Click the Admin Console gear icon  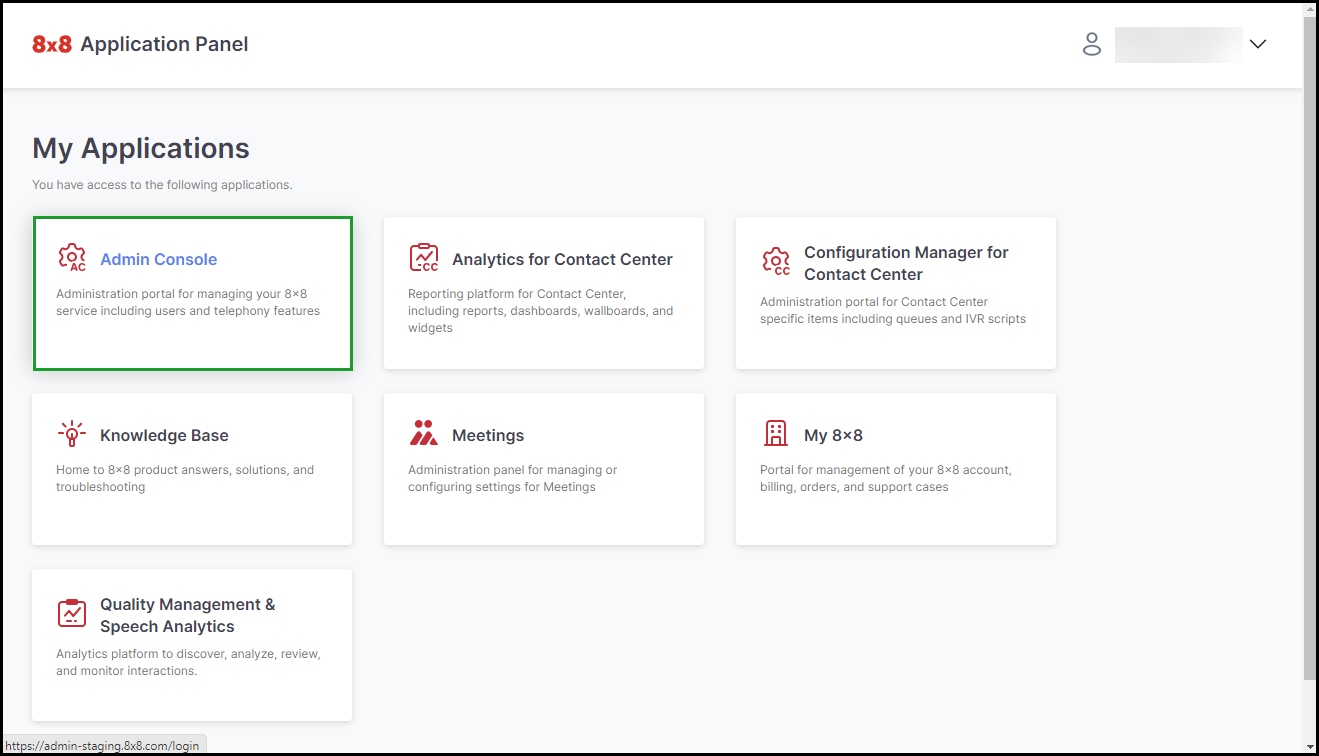(x=72, y=258)
